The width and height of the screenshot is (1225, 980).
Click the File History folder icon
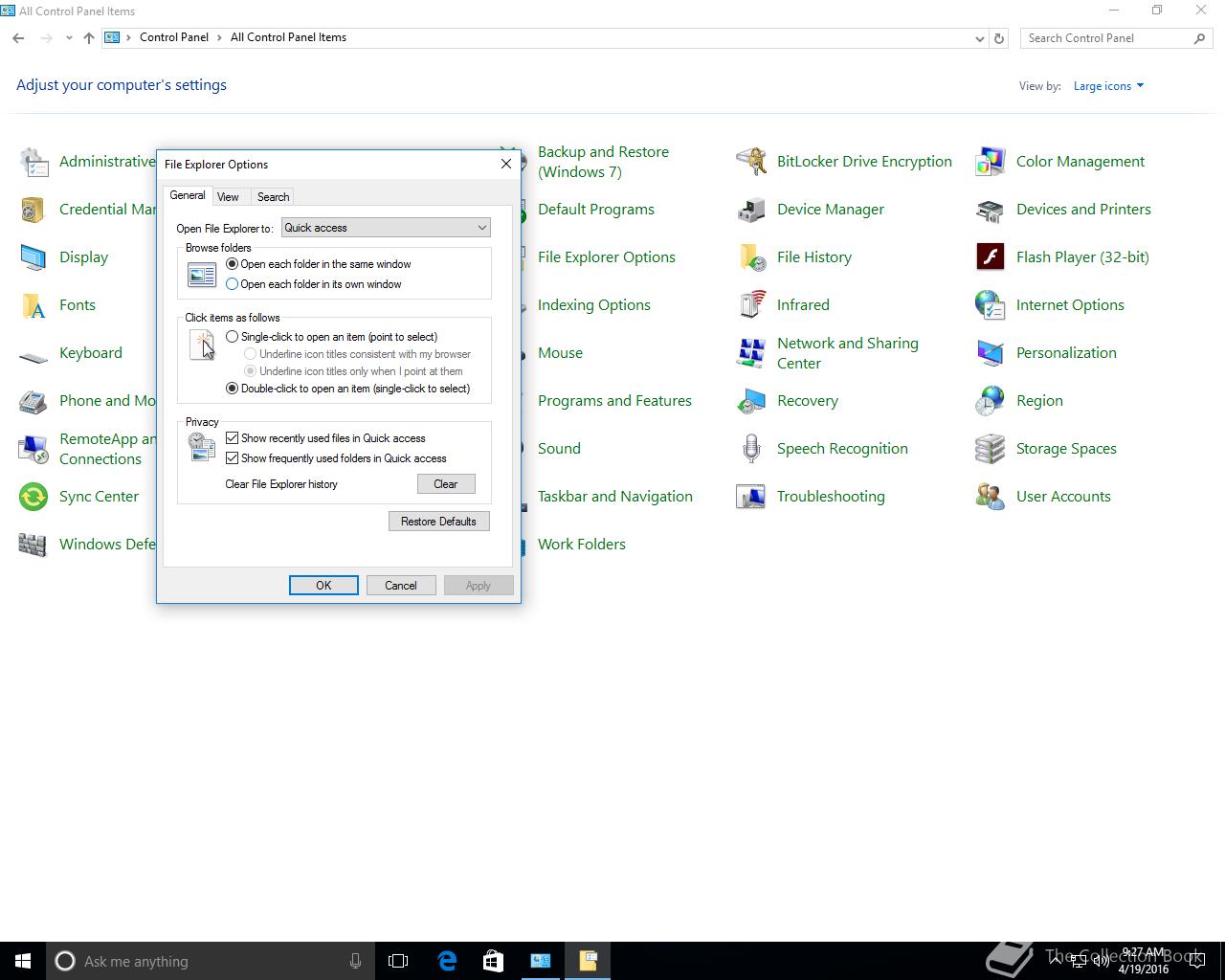[x=751, y=257]
